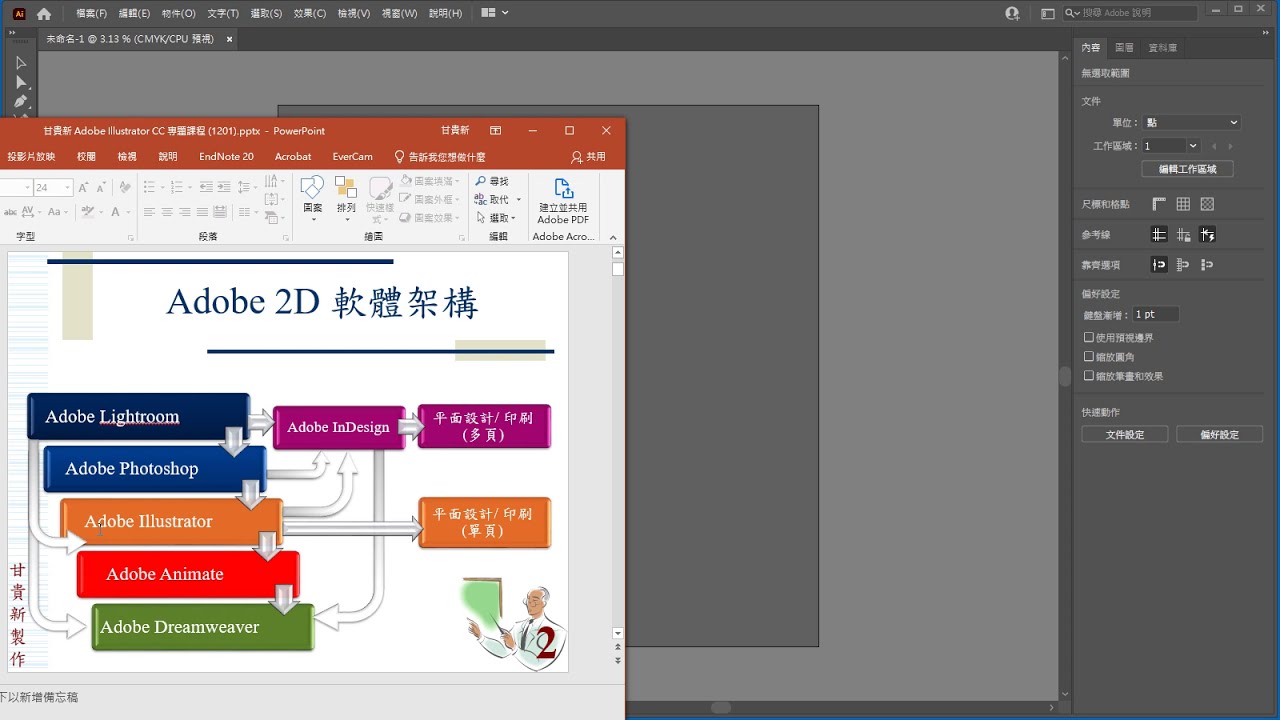Show rulers icon in 尺標和格點 row
This screenshot has width=1280, height=720.
click(x=1159, y=204)
